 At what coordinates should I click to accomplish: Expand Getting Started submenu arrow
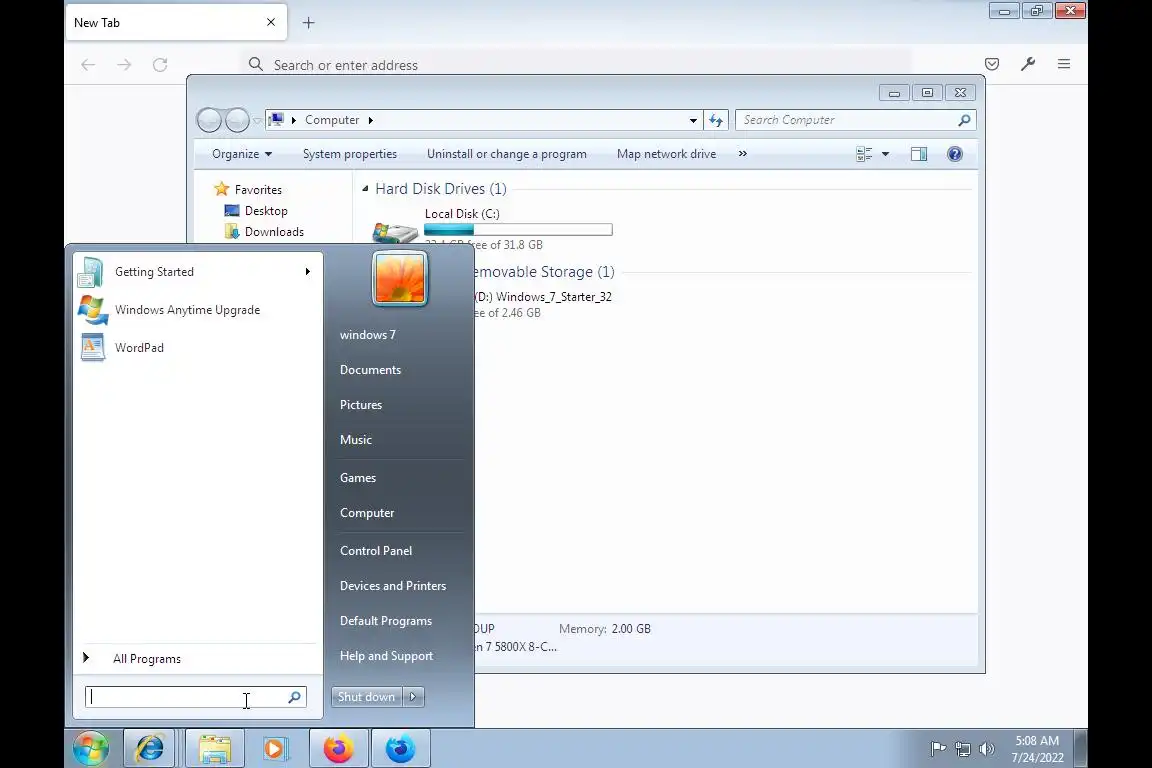[x=308, y=272]
